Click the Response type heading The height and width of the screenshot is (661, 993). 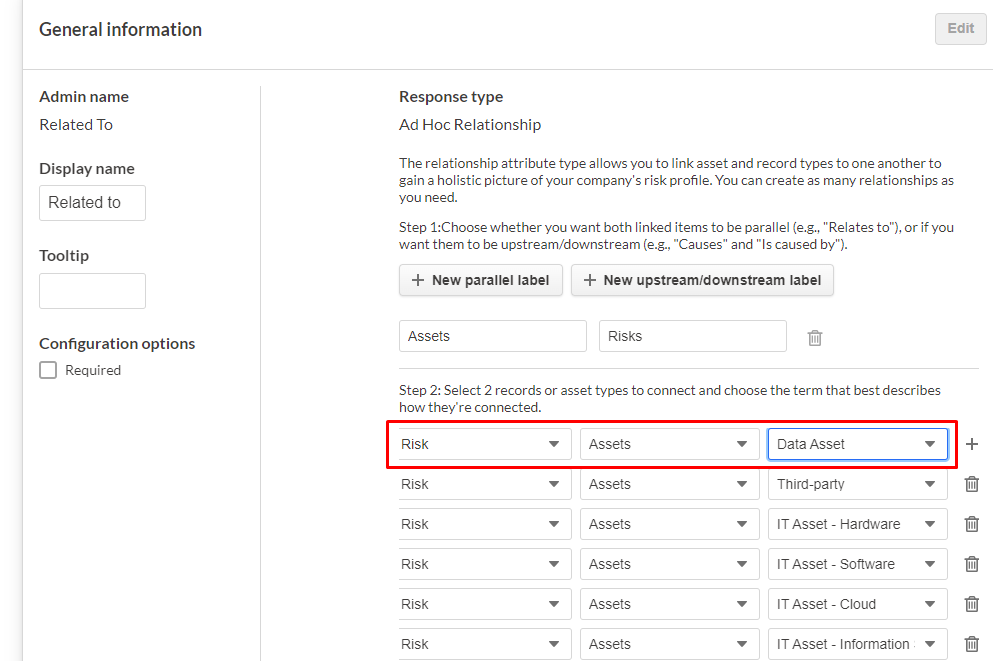click(451, 97)
